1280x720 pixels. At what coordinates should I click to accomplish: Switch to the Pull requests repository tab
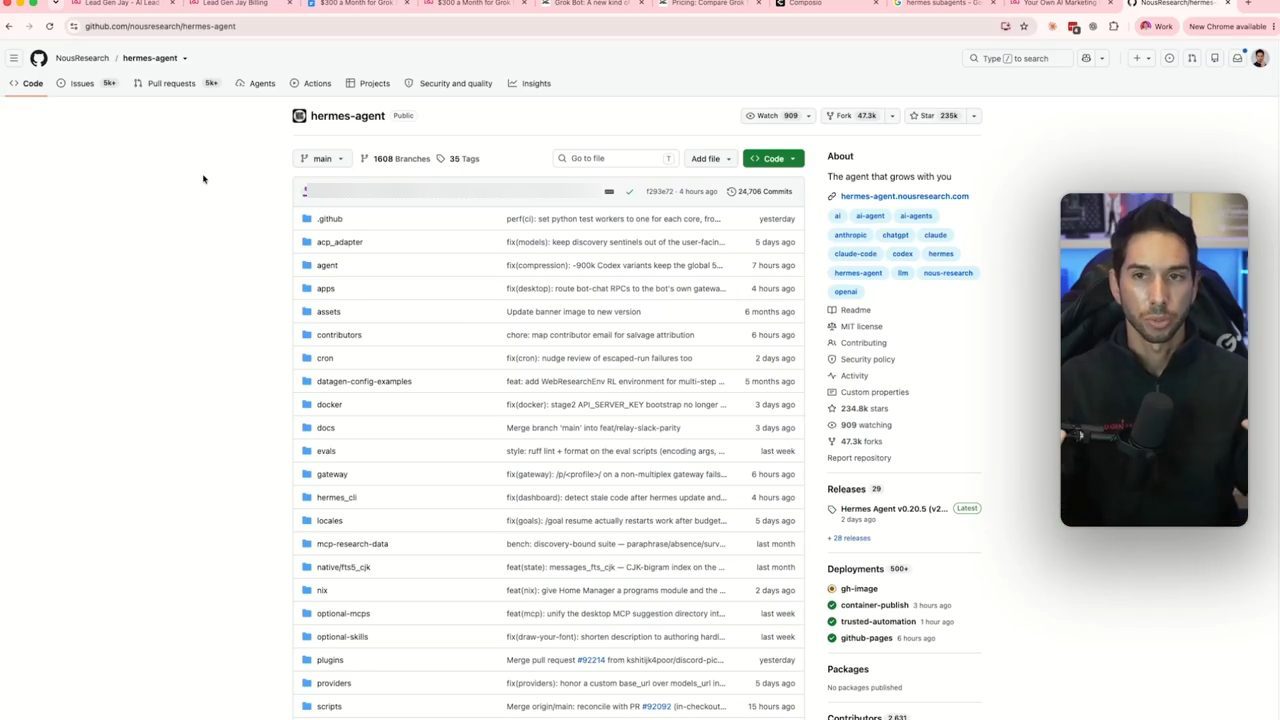176,83
